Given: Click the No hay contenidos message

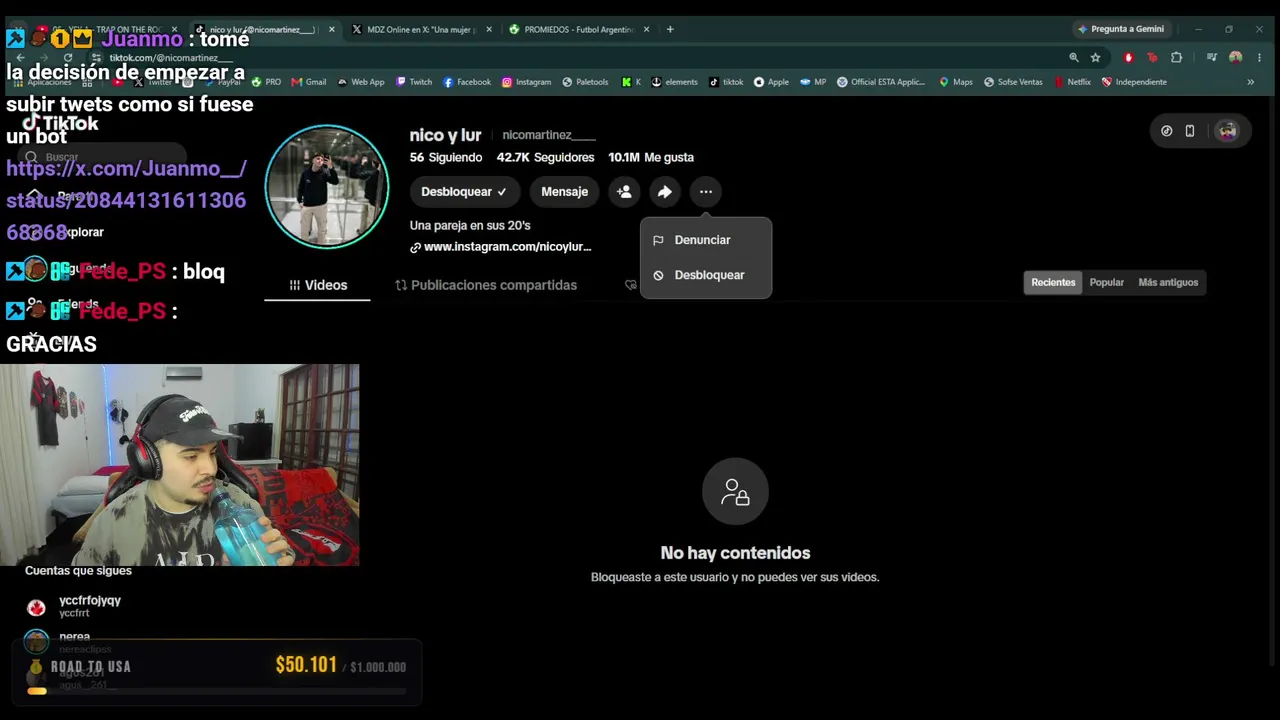Looking at the screenshot, I should tap(735, 553).
